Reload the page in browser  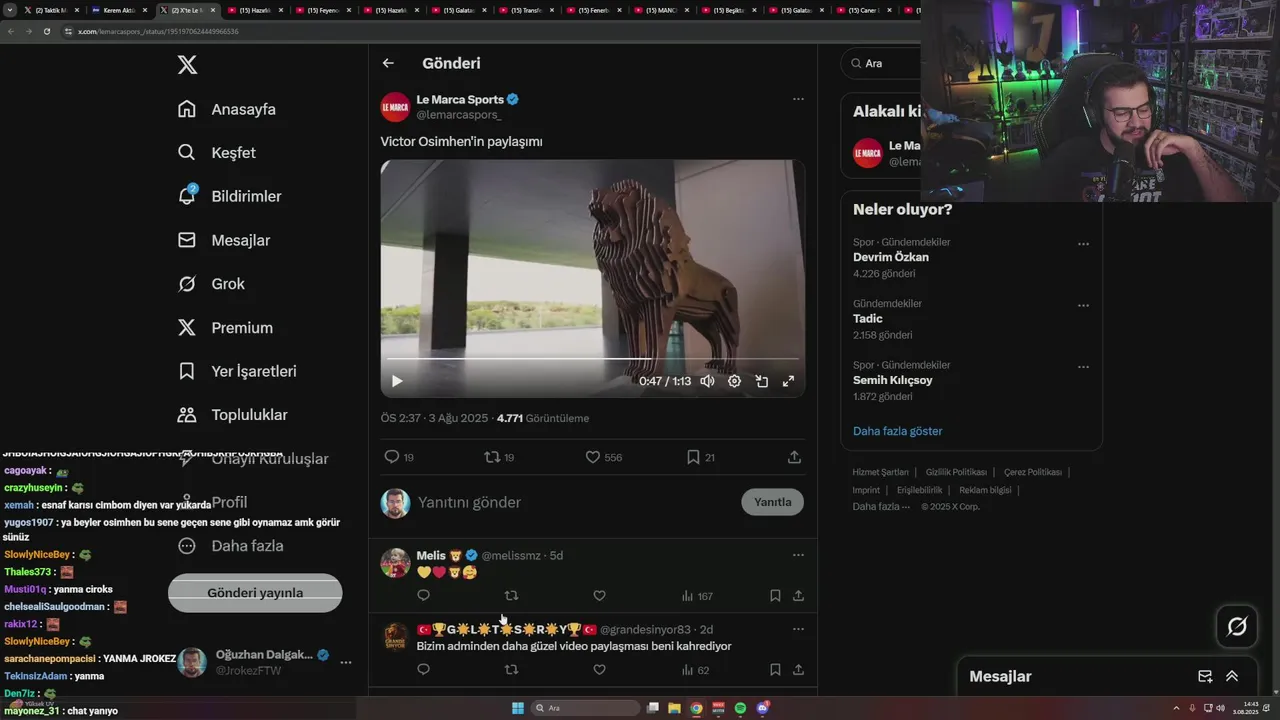tap(46, 31)
